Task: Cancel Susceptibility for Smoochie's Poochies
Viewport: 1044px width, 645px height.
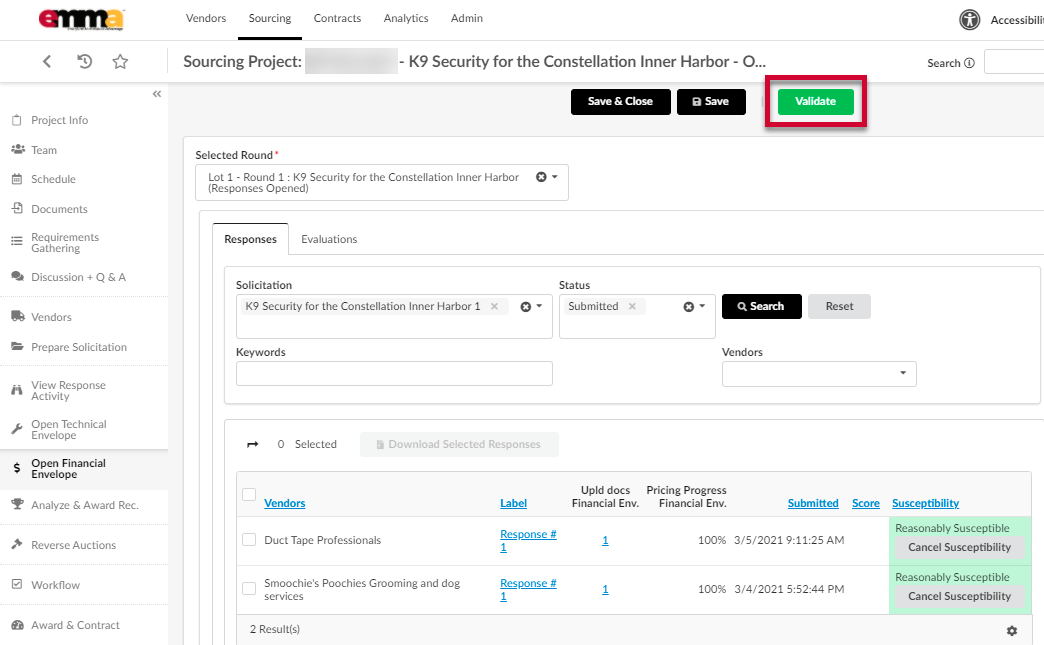Action: click(x=959, y=596)
